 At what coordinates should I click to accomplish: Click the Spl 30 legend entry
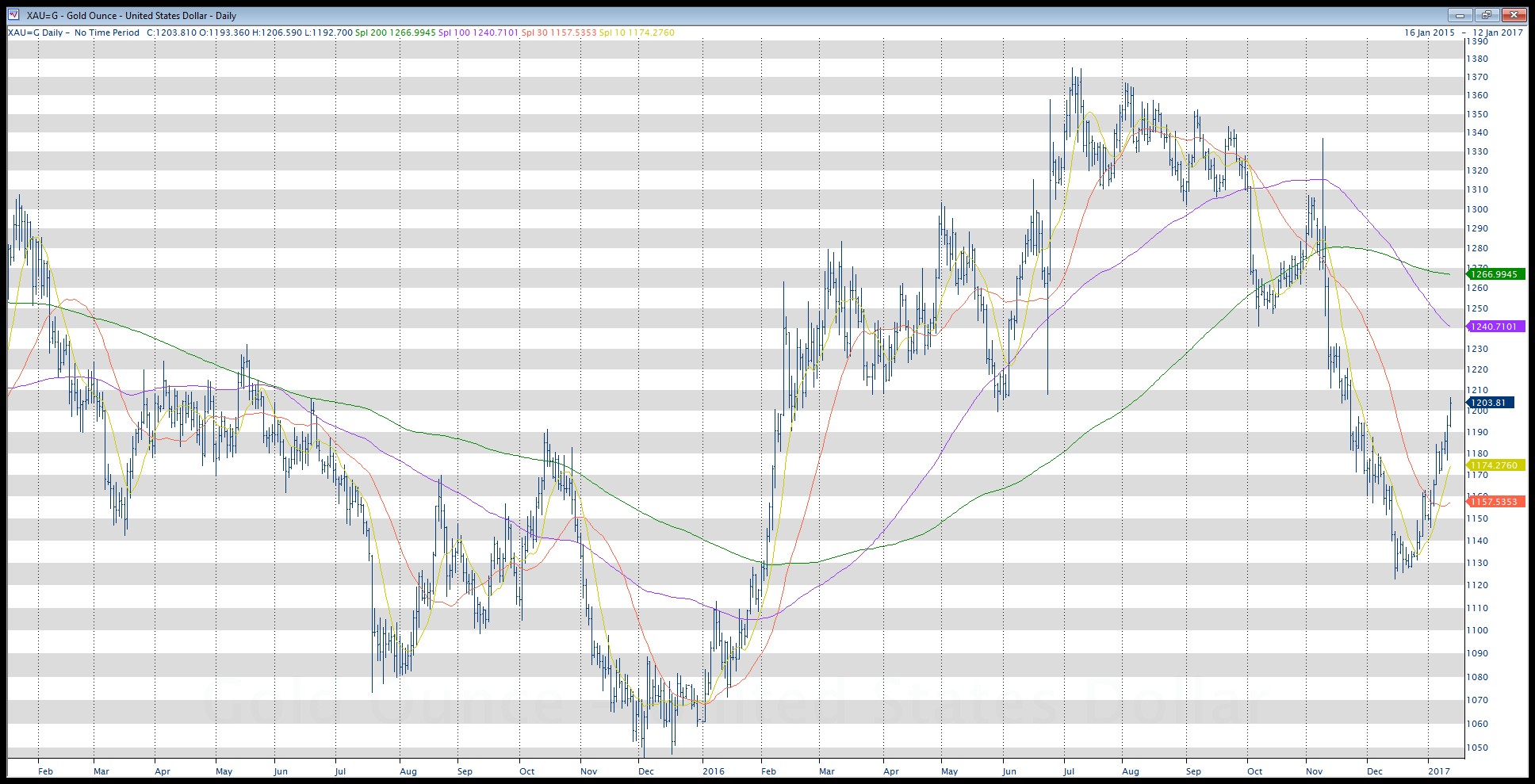559,33
